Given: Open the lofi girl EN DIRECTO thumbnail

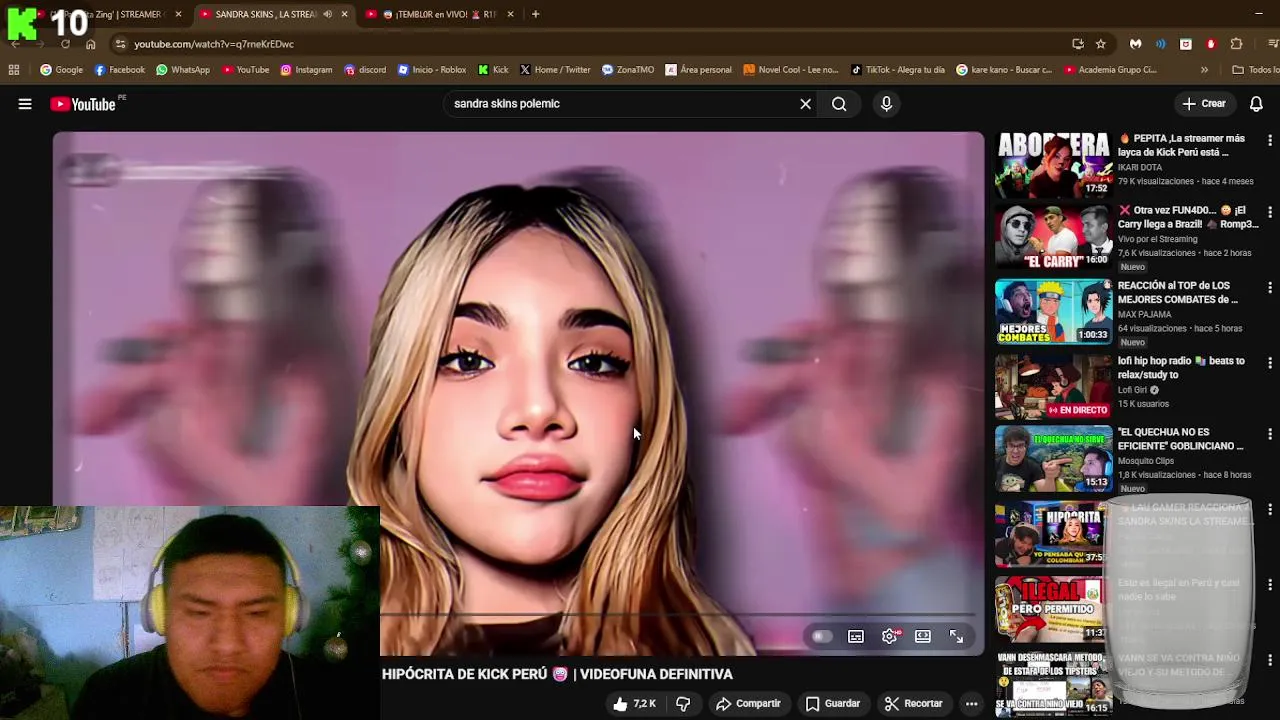Looking at the screenshot, I should click(1053, 386).
